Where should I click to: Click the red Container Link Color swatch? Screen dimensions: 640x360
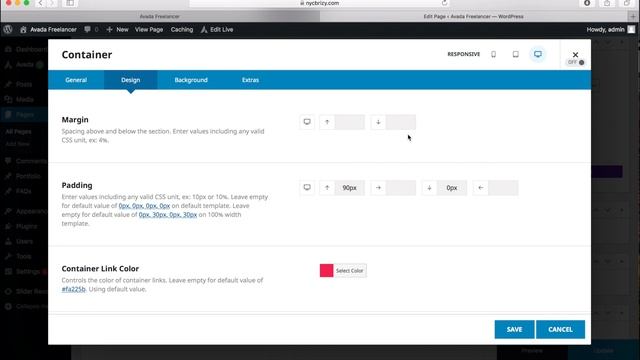(x=327, y=271)
